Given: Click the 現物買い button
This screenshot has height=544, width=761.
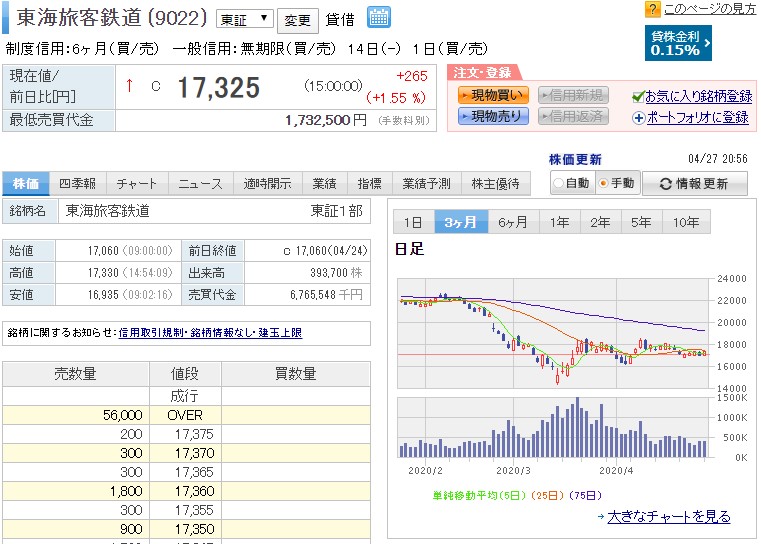Looking at the screenshot, I should 493,95.
